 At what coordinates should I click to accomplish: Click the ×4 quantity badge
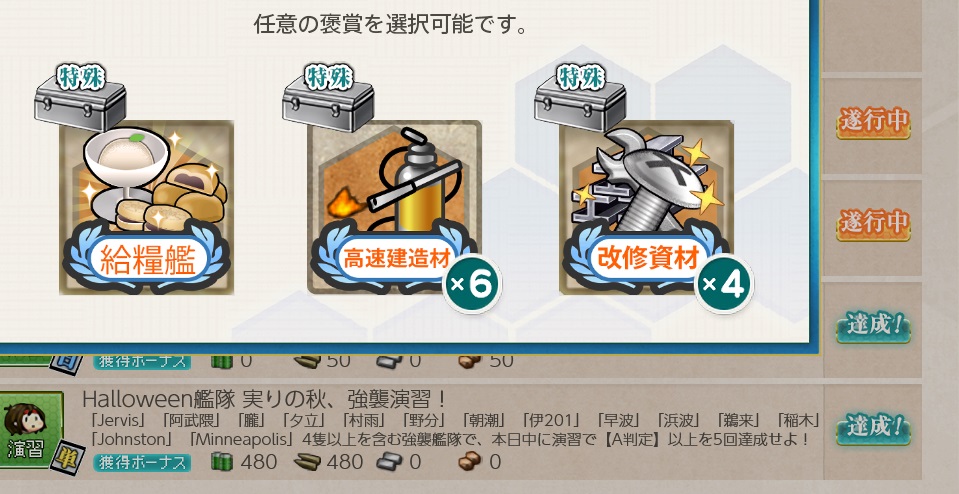(x=724, y=284)
